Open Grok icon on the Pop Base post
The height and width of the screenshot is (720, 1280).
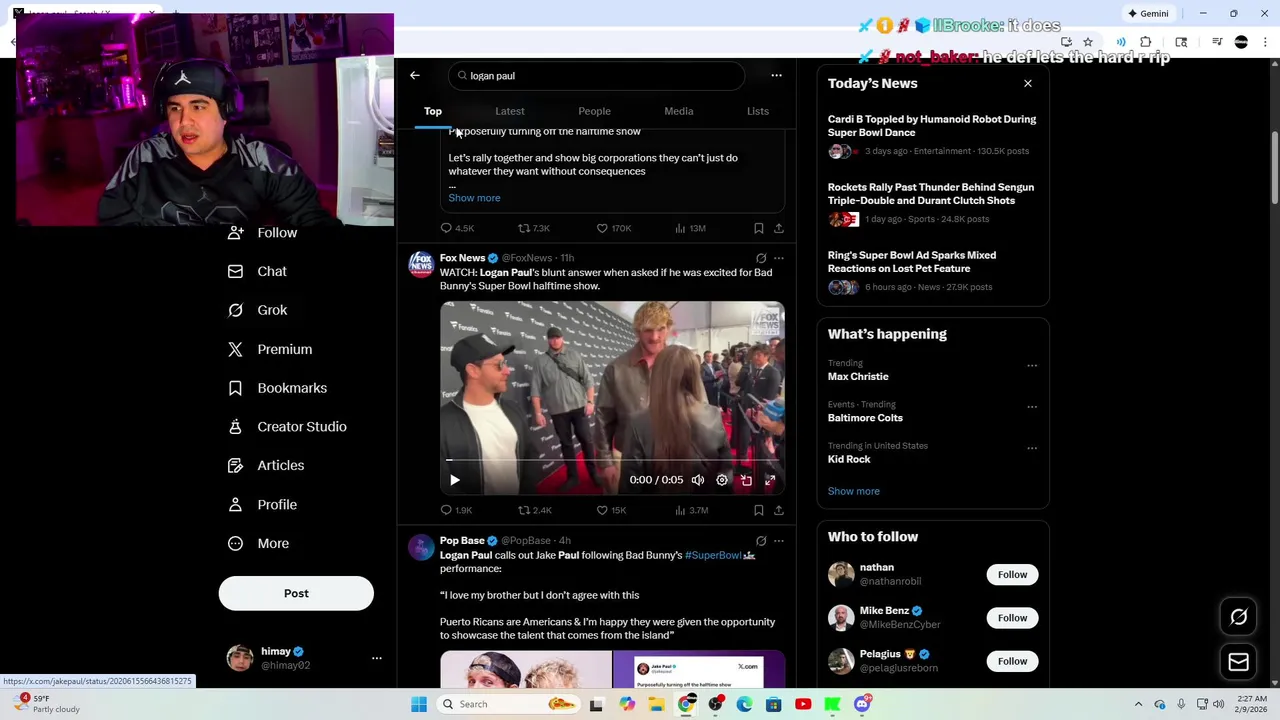761,541
